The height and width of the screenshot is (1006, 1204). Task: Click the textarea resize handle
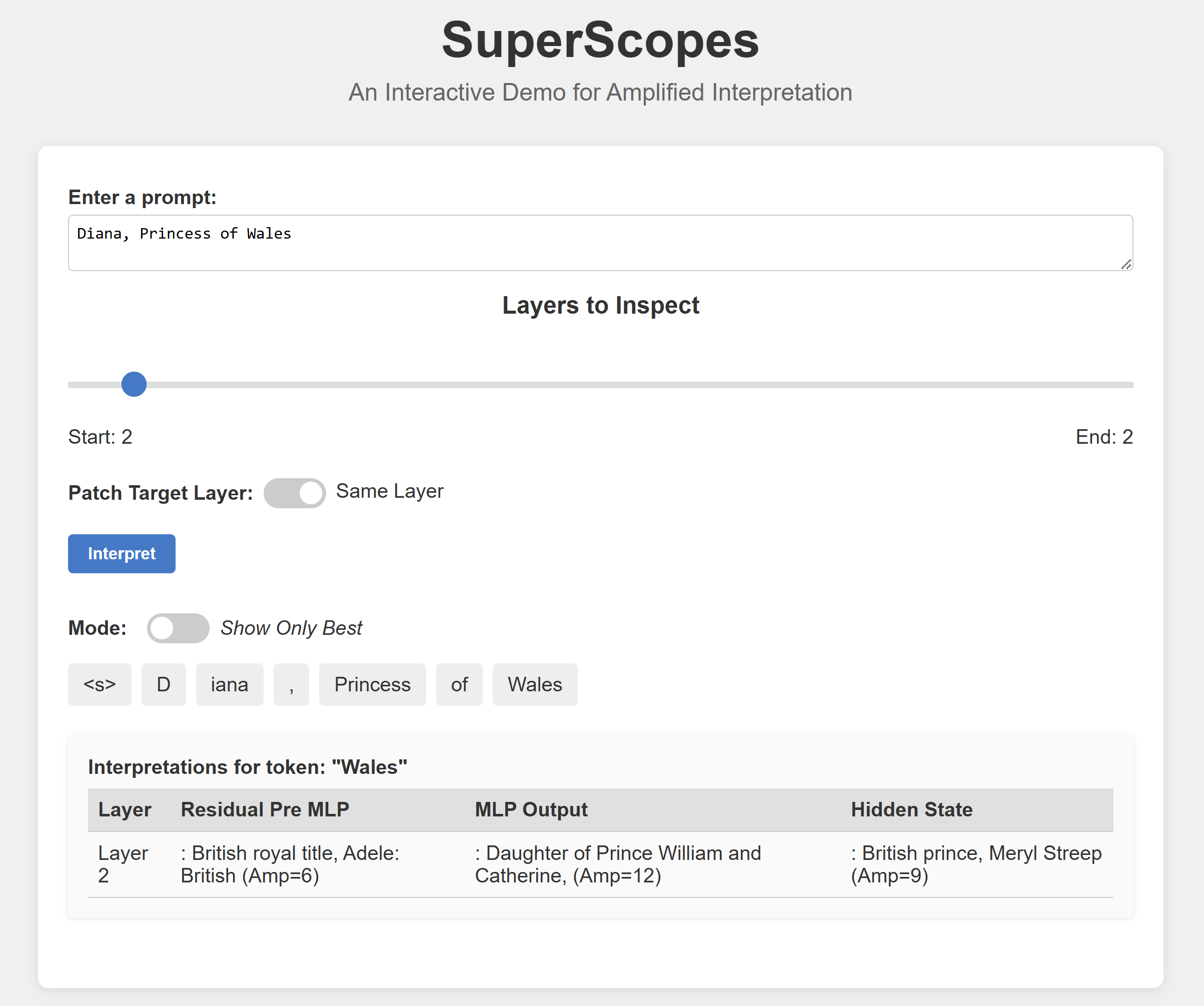1126,264
